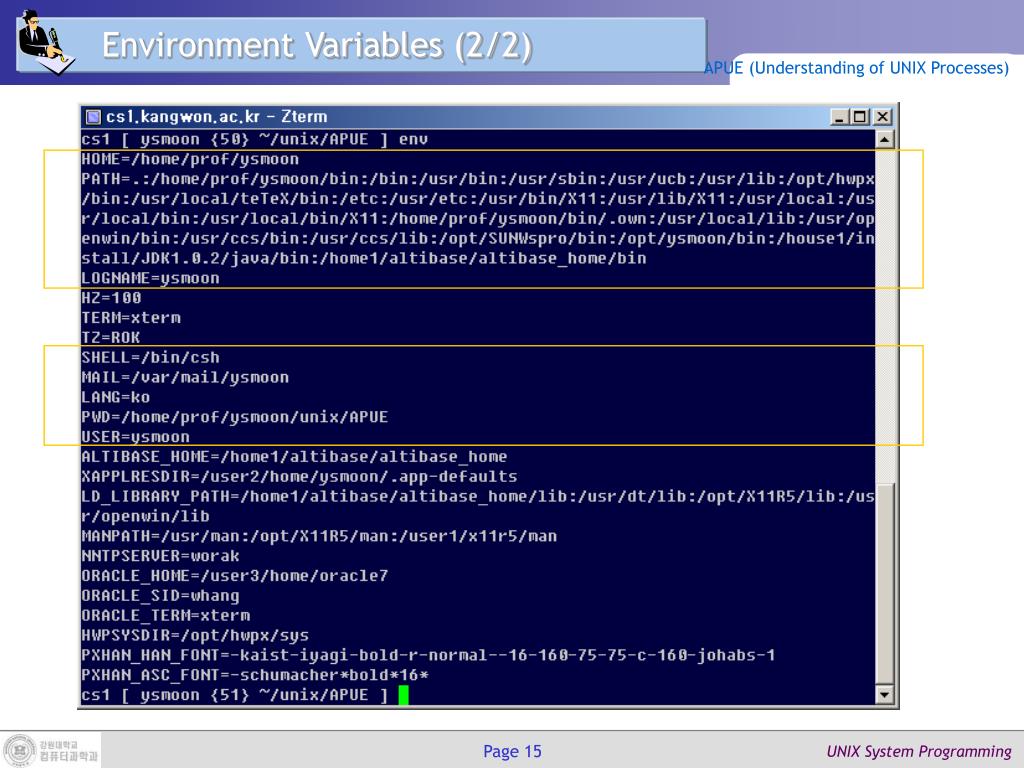Click the 'TZ=ROK' line
This screenshot has width=1024, height=768.
(x=110, y=338)
